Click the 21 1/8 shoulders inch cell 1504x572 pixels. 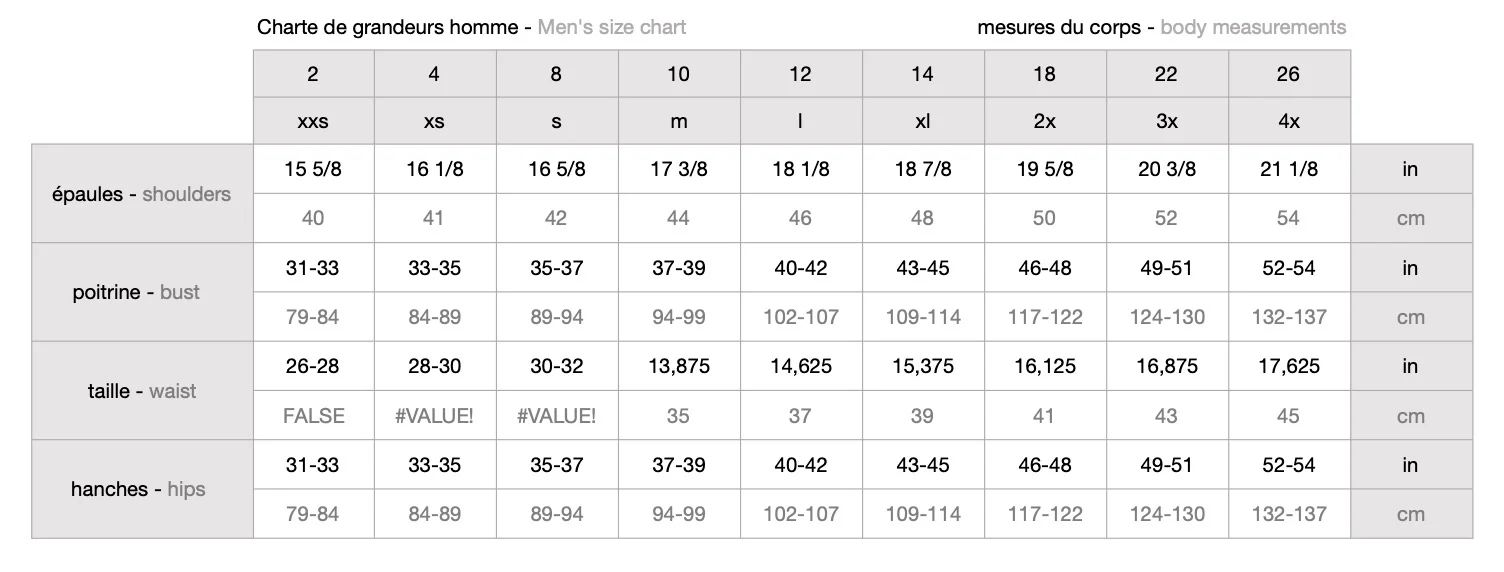pos(1288,169)
